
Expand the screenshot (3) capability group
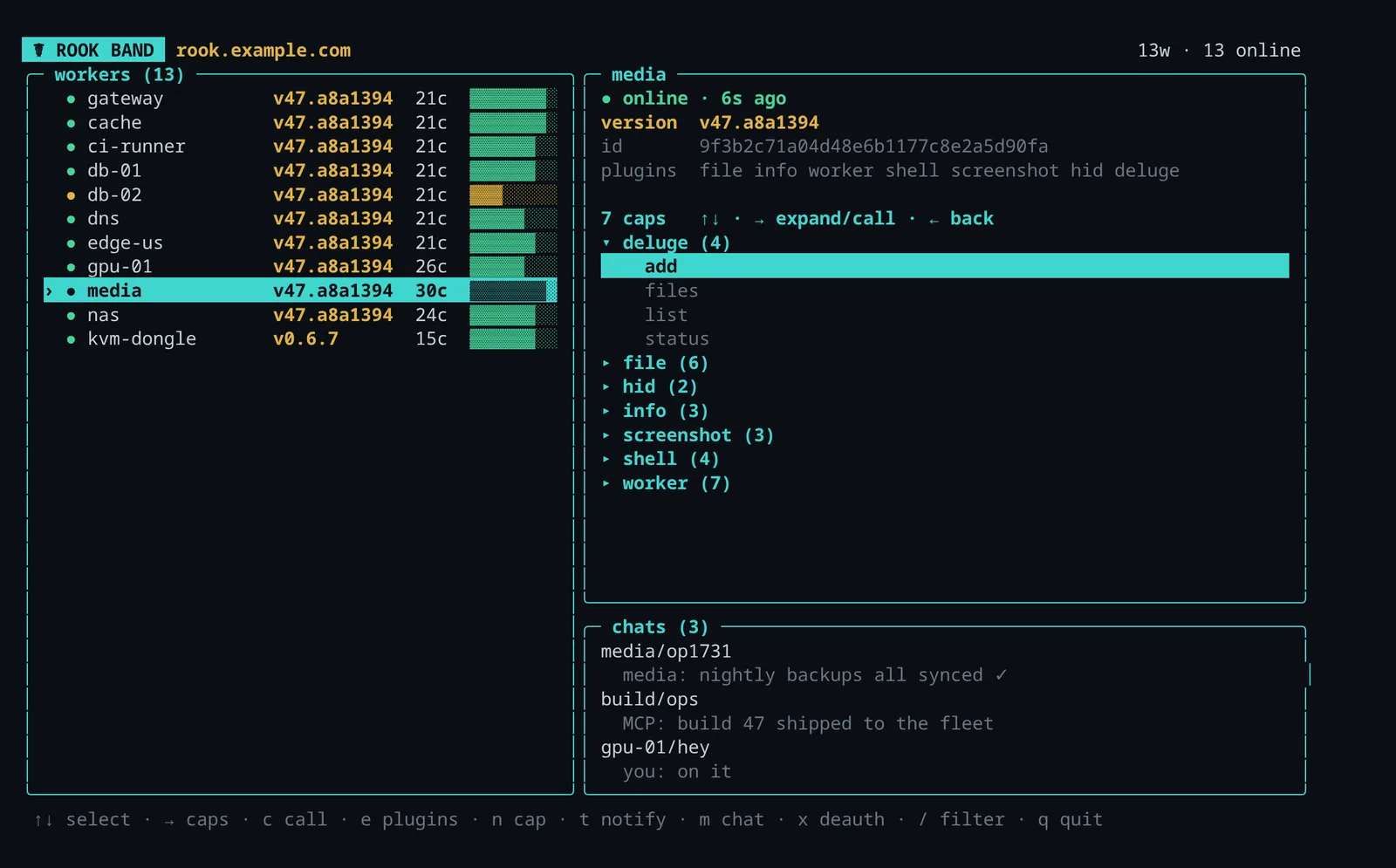(x=688, y=435)
